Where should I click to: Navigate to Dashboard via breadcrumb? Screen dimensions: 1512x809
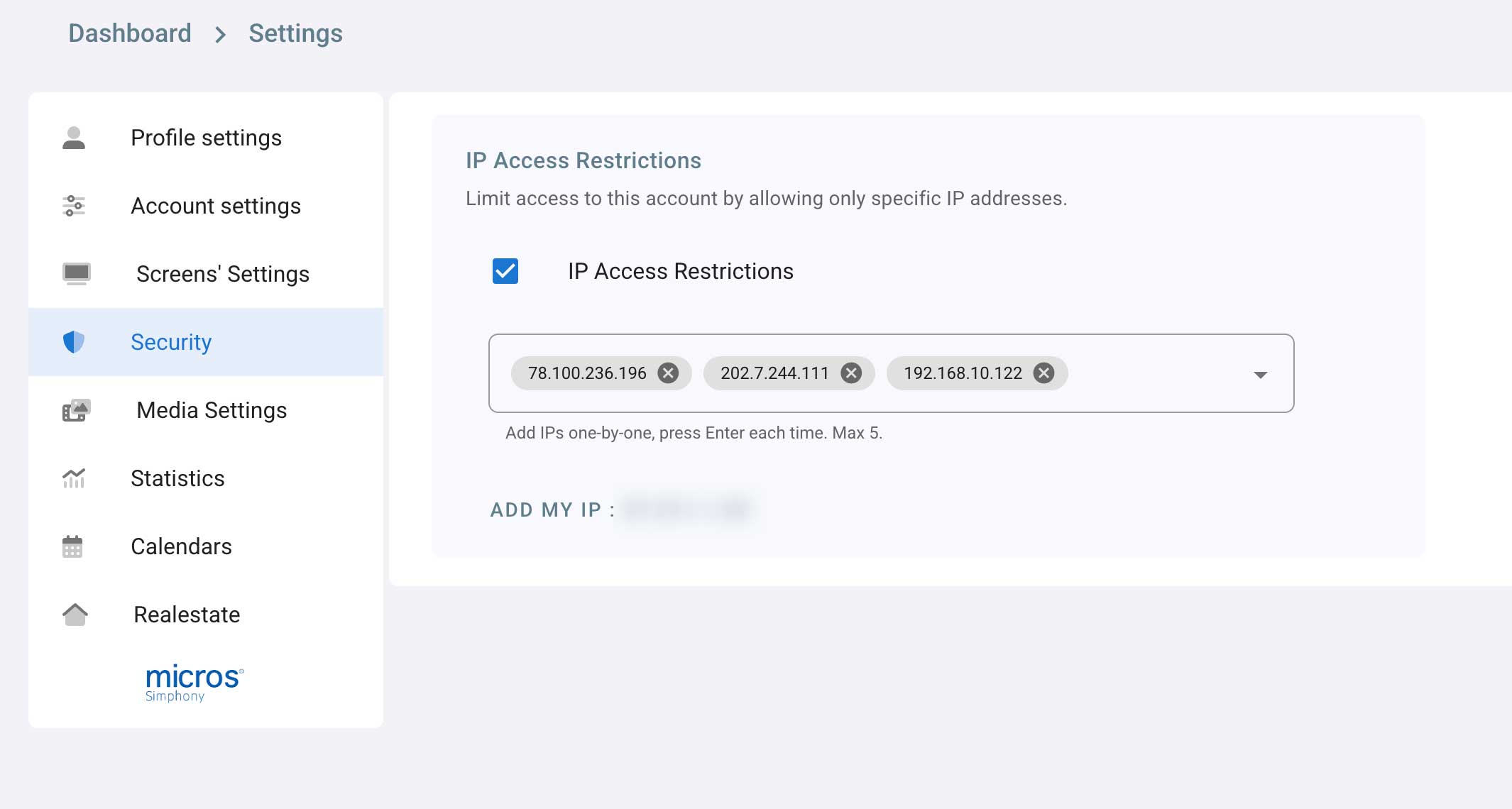(130, 33)
